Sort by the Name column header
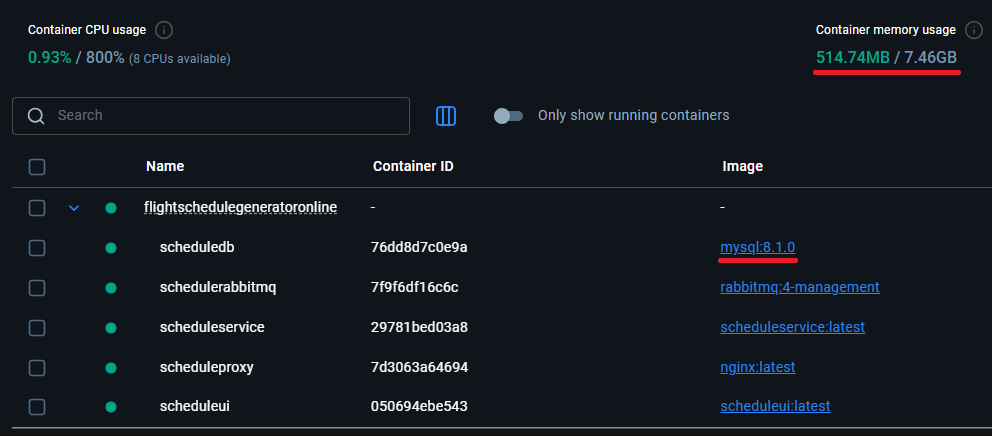 (x=165, y=167)
